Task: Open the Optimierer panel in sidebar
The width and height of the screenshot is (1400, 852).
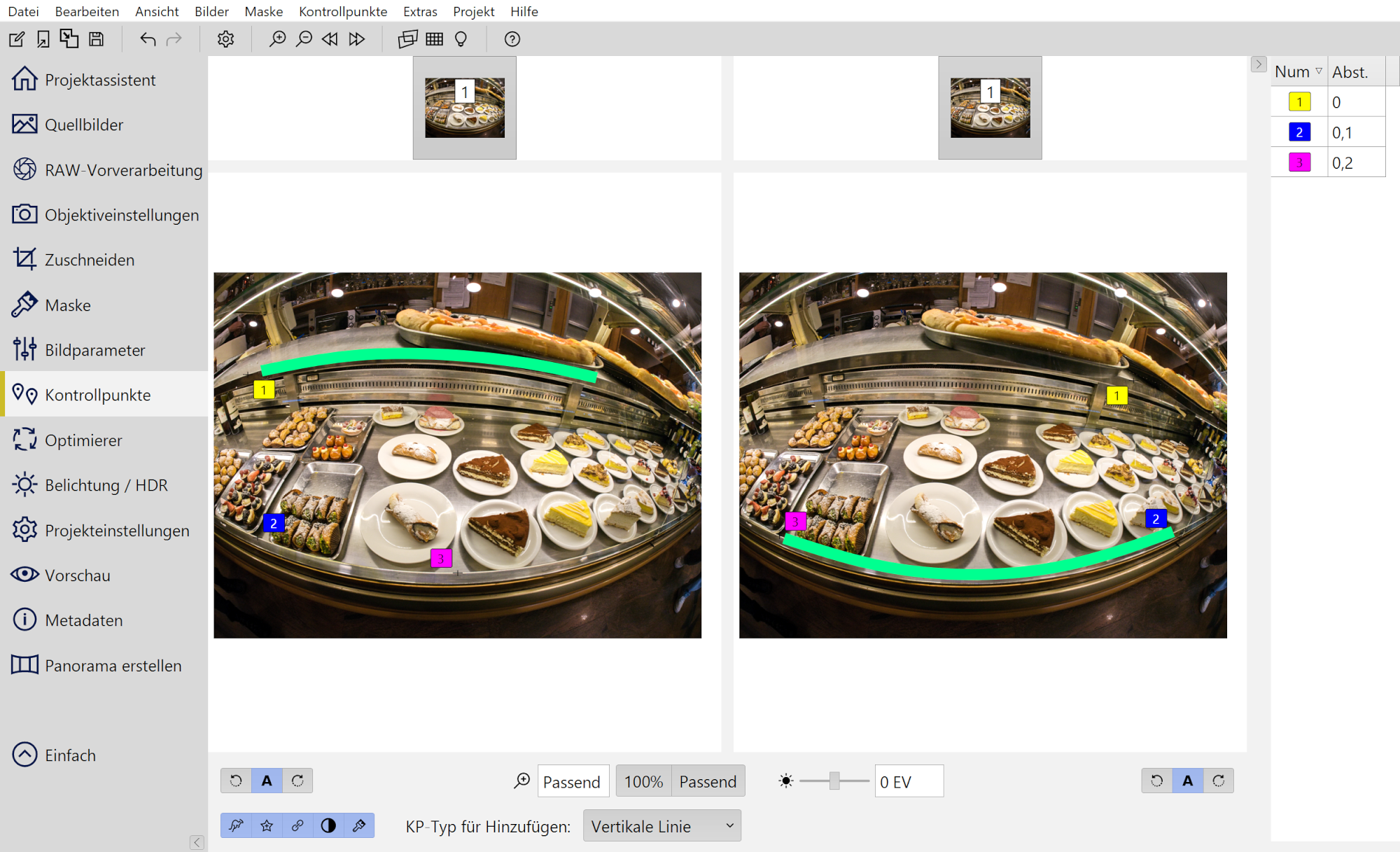Action: point(83,440)
